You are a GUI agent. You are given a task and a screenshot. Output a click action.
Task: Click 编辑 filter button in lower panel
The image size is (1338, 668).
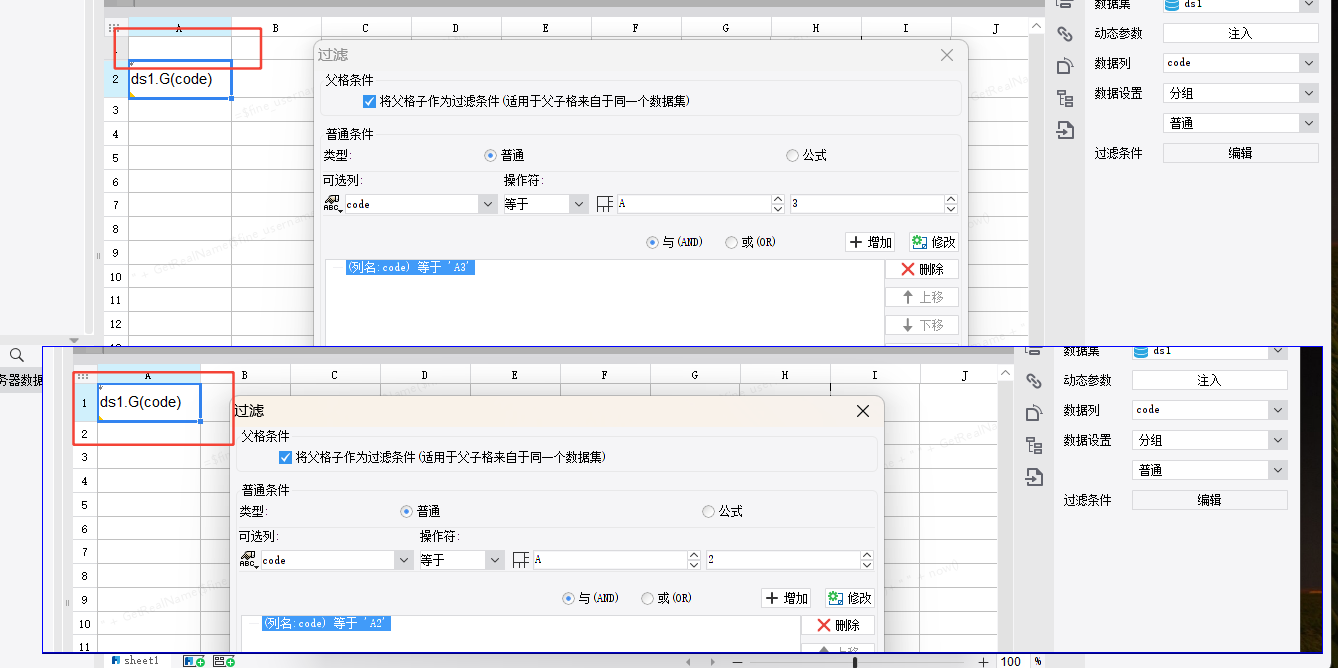(x=1210, y=500)
